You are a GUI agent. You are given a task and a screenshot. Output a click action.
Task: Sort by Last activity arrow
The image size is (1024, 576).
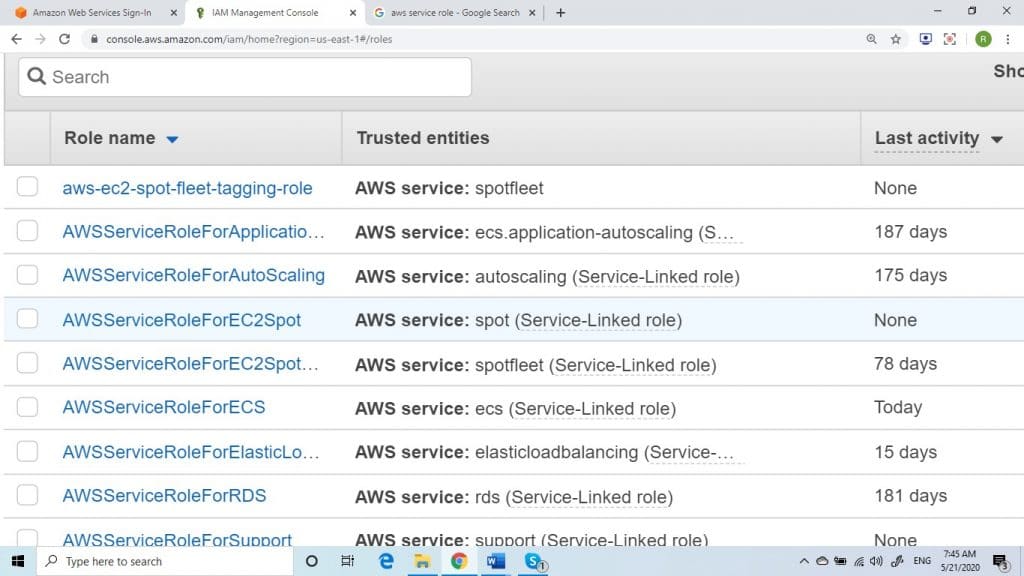click(x=997, y=139)
